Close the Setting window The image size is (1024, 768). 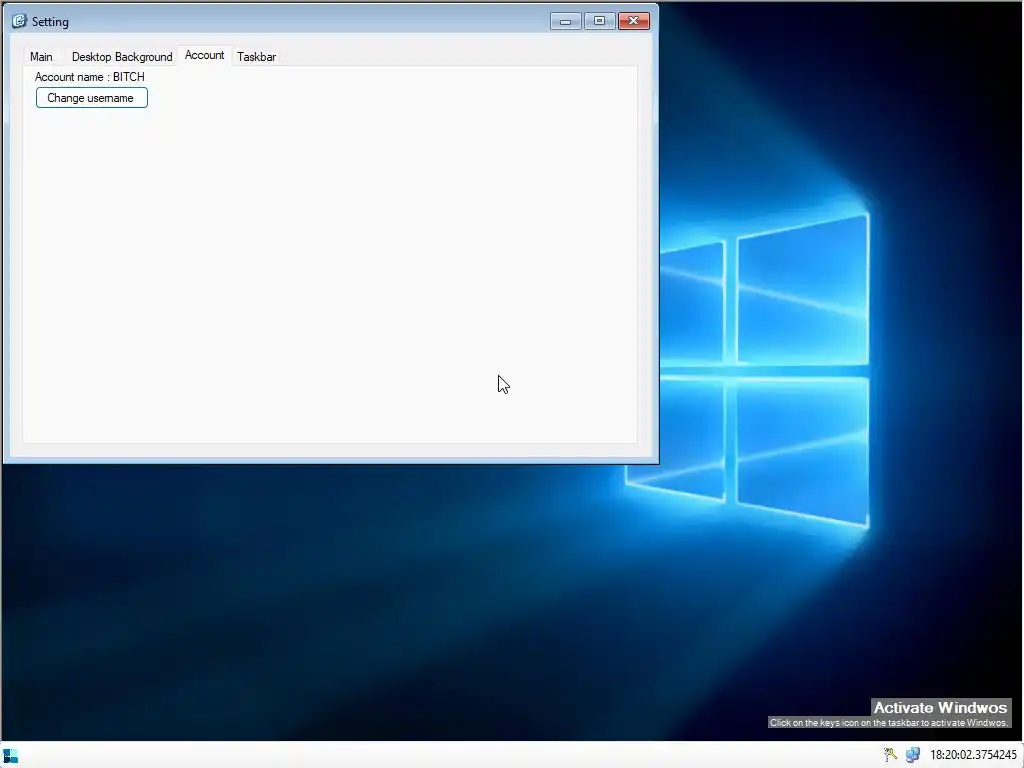coord(633,22)
